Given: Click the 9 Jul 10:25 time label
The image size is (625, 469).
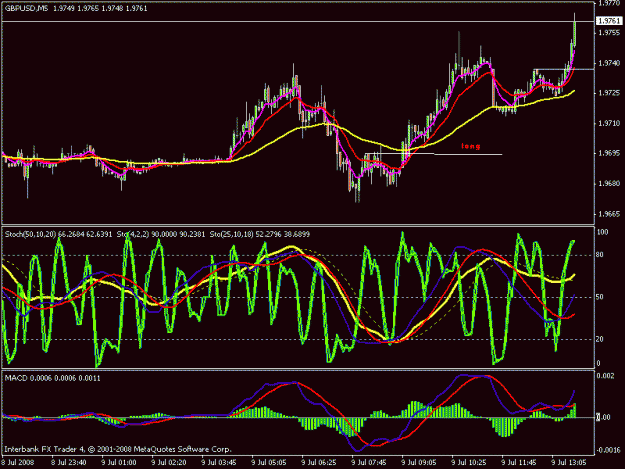Looking at the screenshot, I should tap(469, 463).
